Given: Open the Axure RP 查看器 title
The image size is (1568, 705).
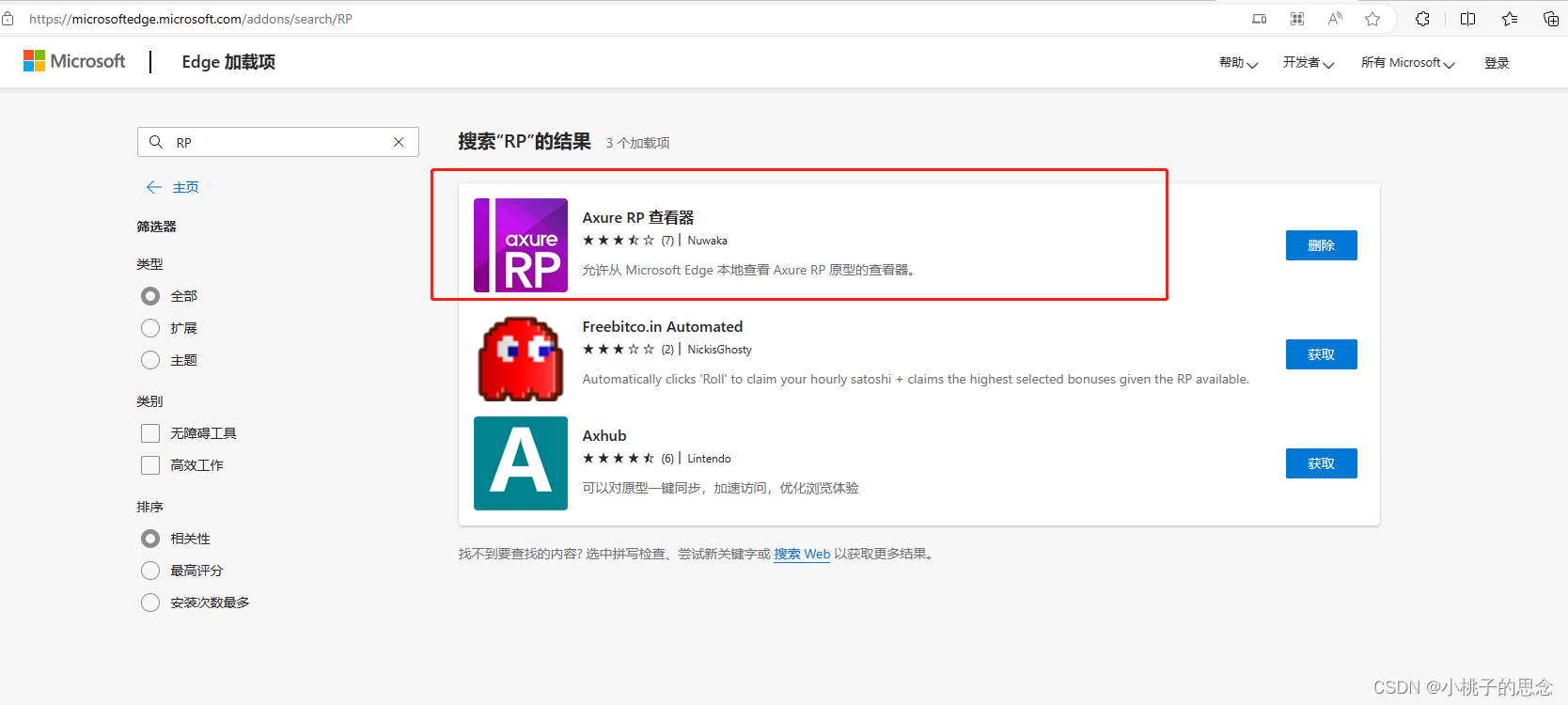Looking at the screenshot, I should click(637, 217).
